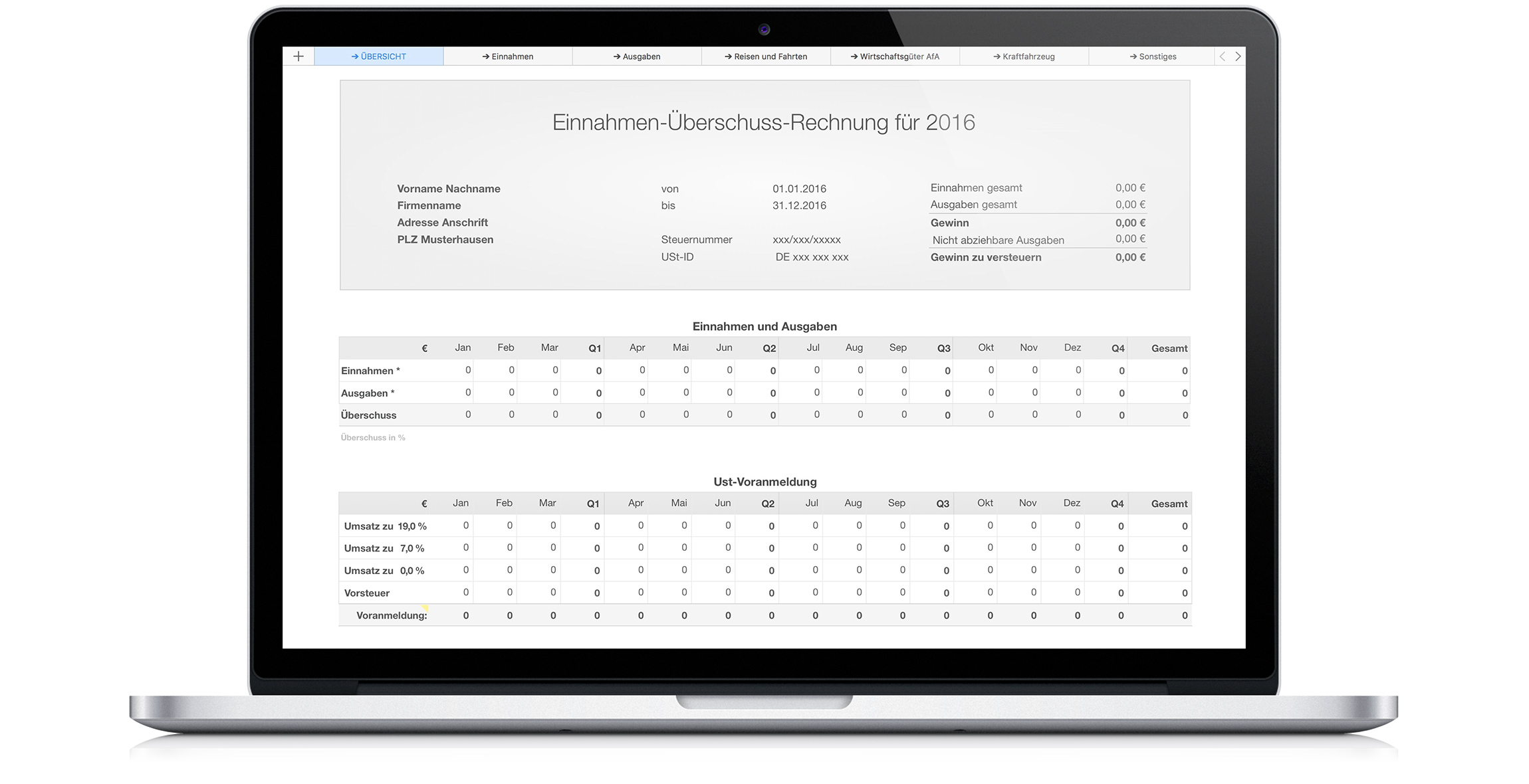This screenshot has height=784, width=1529.
Task: Click the plus icon to add sheet
Action: (x=298, y=56)
